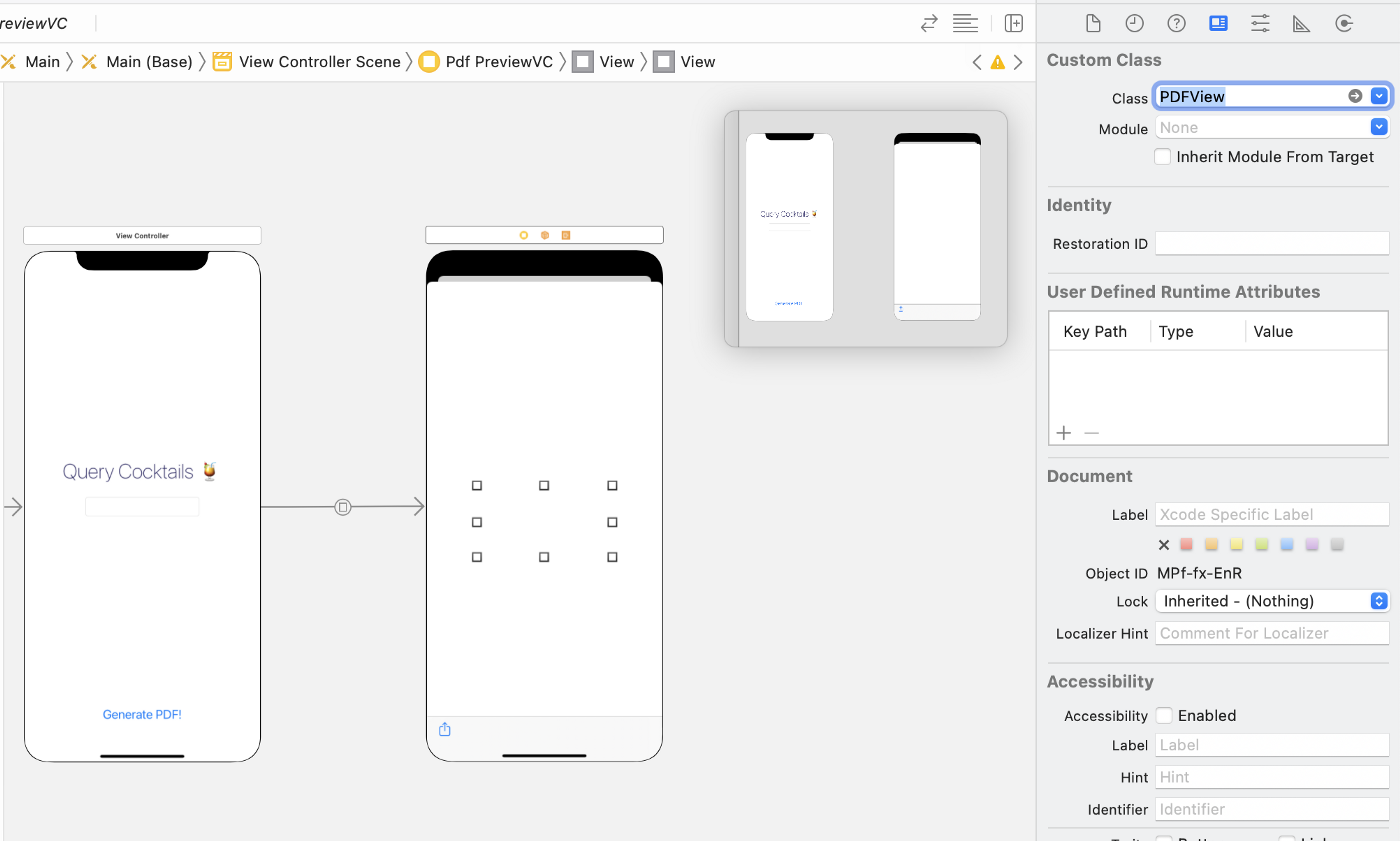Select text field under Query Cocktails

[x=142, y=507]
